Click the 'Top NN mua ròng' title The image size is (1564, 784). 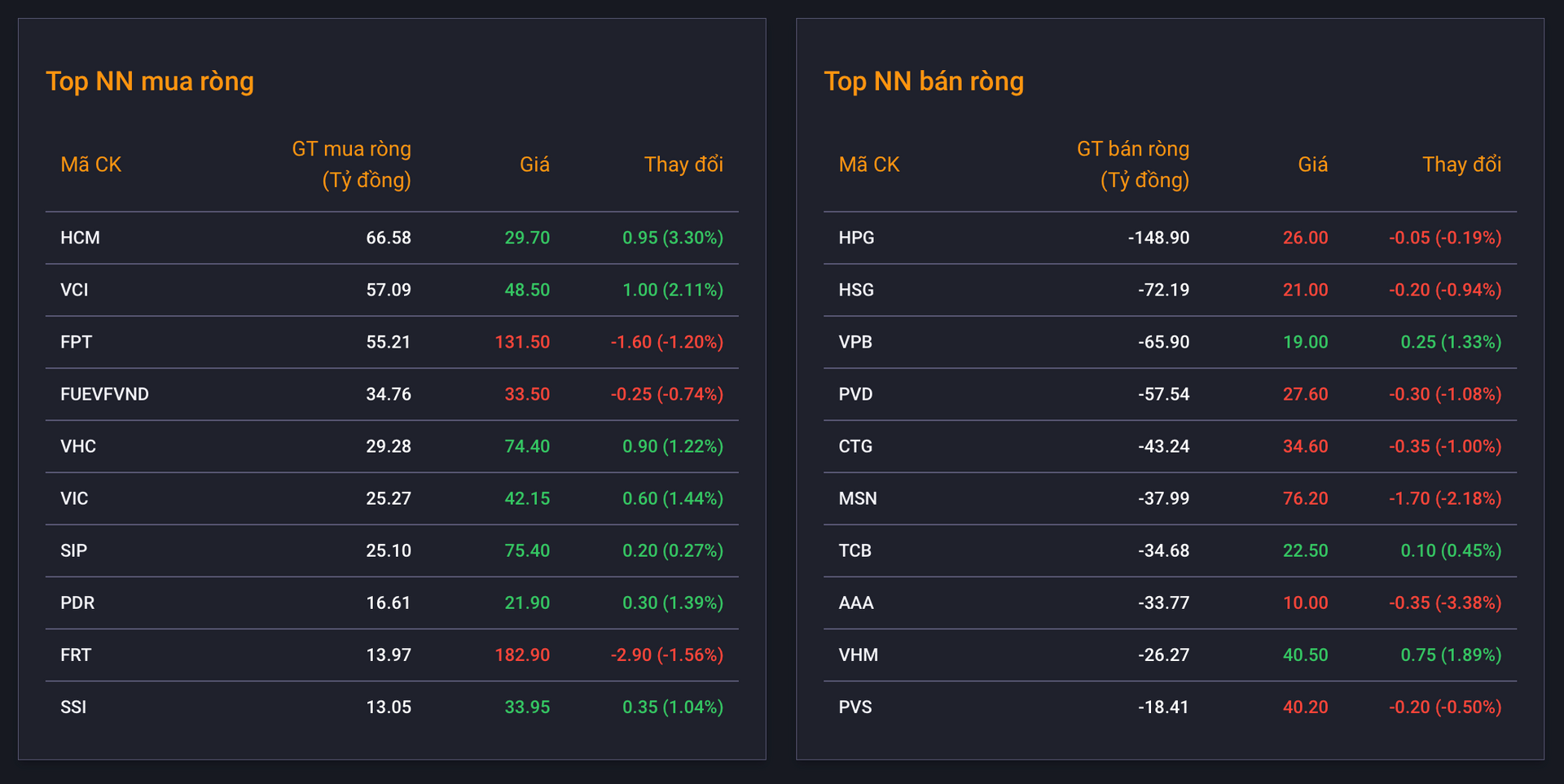(150, 81)
